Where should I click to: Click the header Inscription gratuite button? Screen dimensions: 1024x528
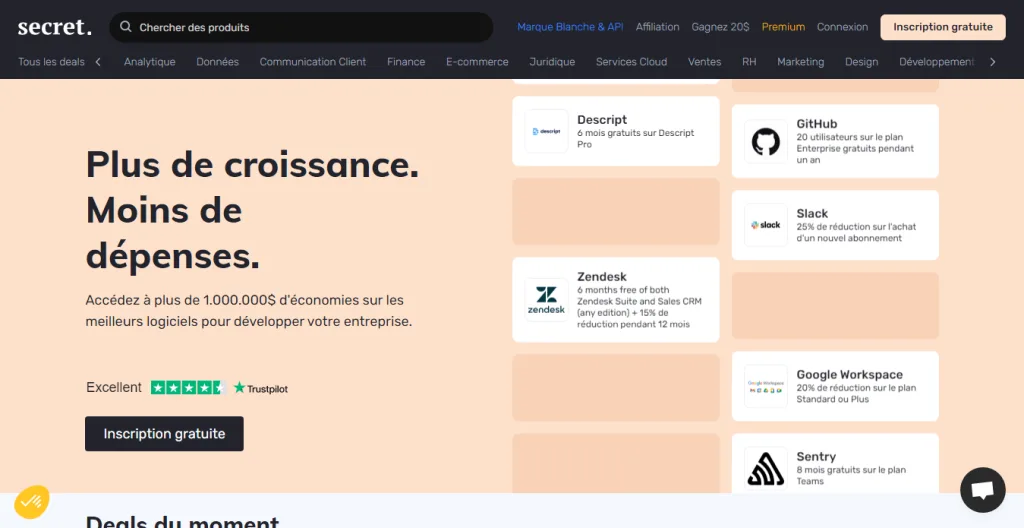[x=943, y=27]
